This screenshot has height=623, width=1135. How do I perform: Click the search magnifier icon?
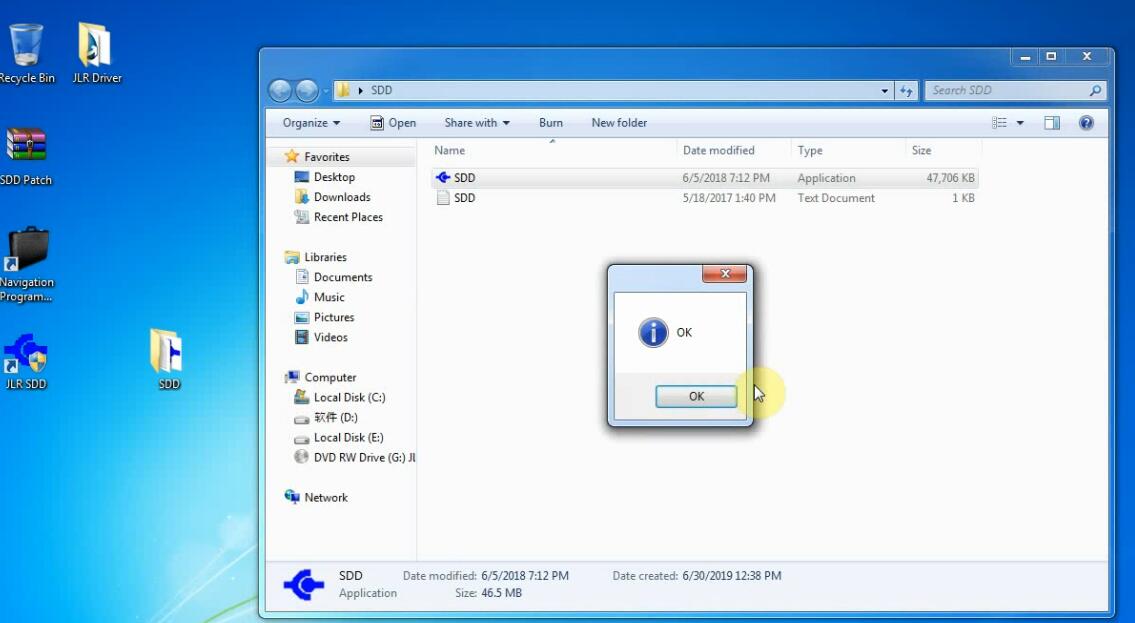1095,90
